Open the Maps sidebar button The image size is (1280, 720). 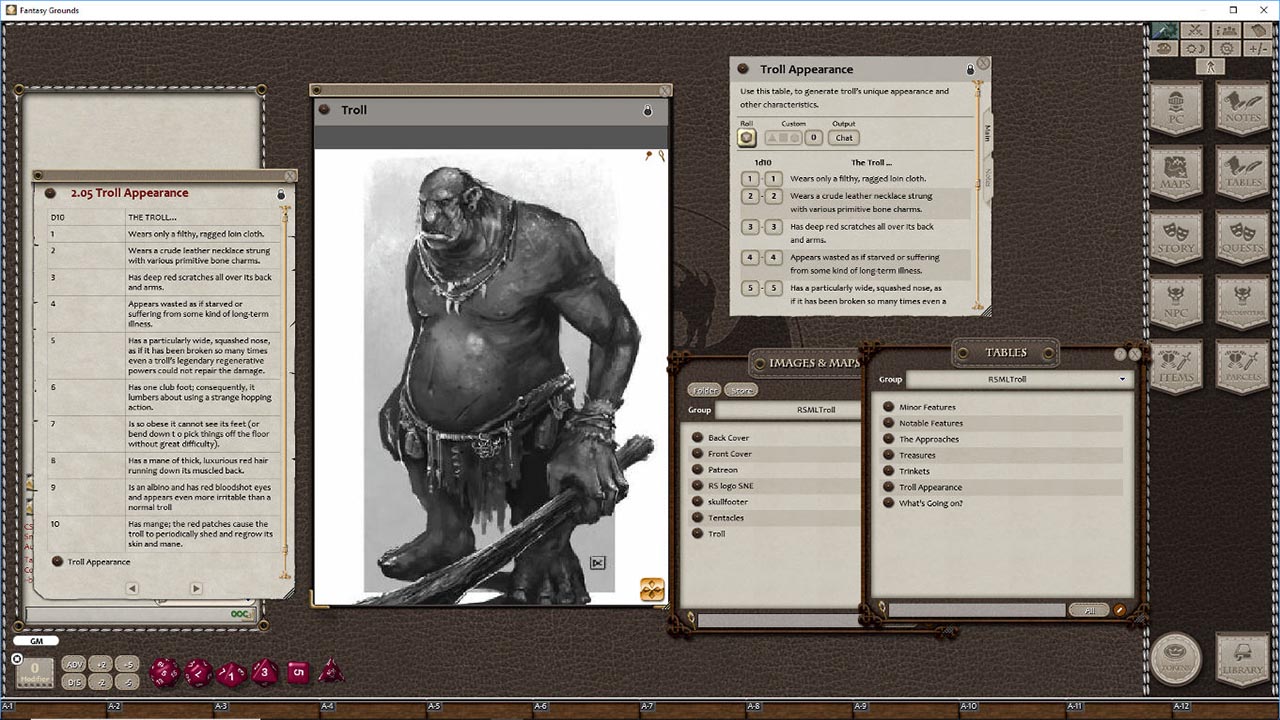coord(1176,174)
